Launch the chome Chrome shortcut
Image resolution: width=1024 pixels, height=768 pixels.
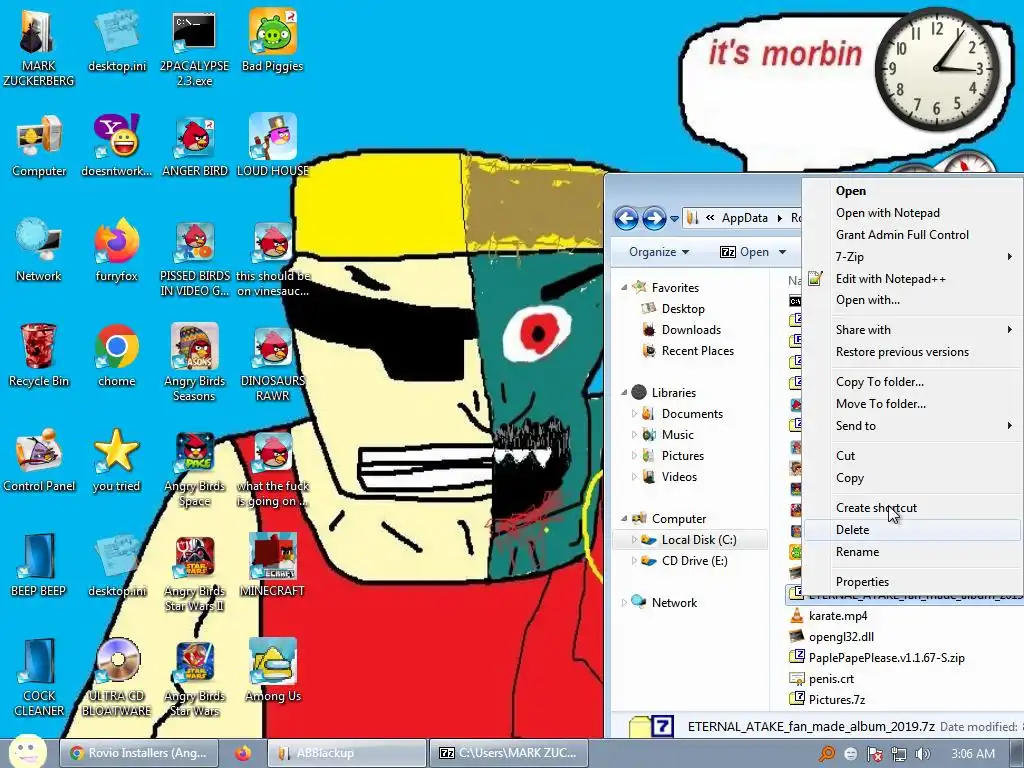[x=116, y=356]
